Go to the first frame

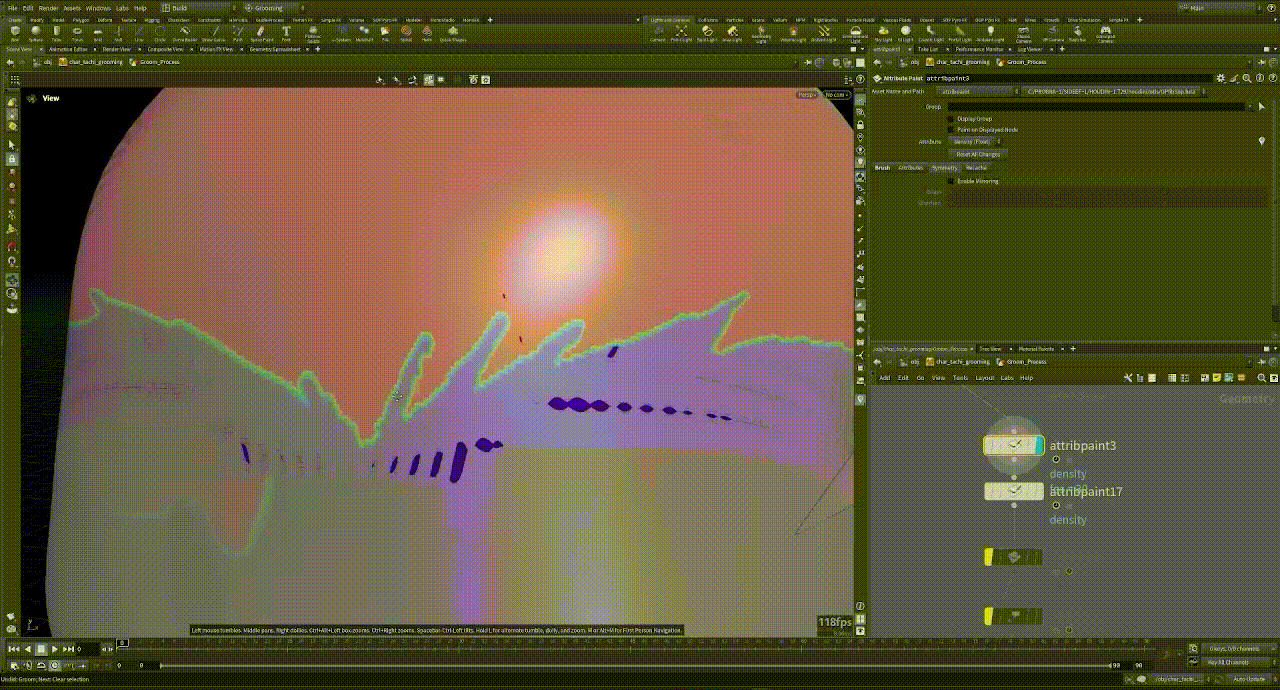pyautogui.click(x=14, y=649)
